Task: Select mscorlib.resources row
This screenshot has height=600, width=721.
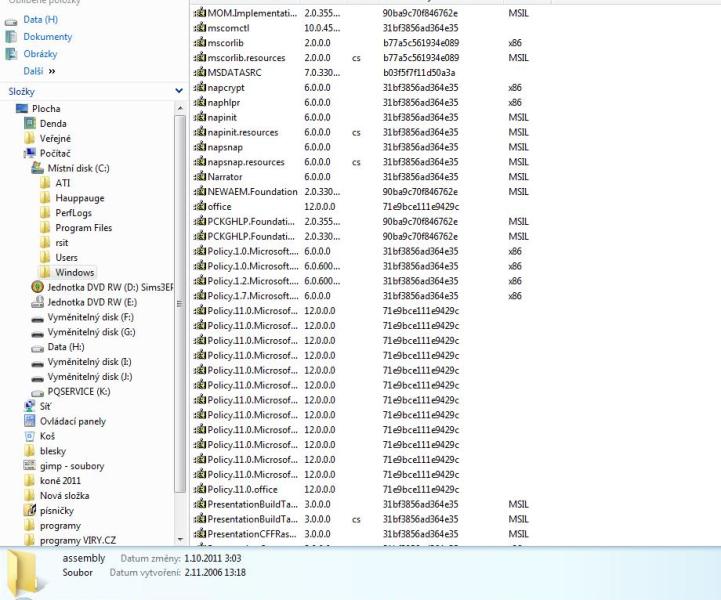Action: [361, 57]
